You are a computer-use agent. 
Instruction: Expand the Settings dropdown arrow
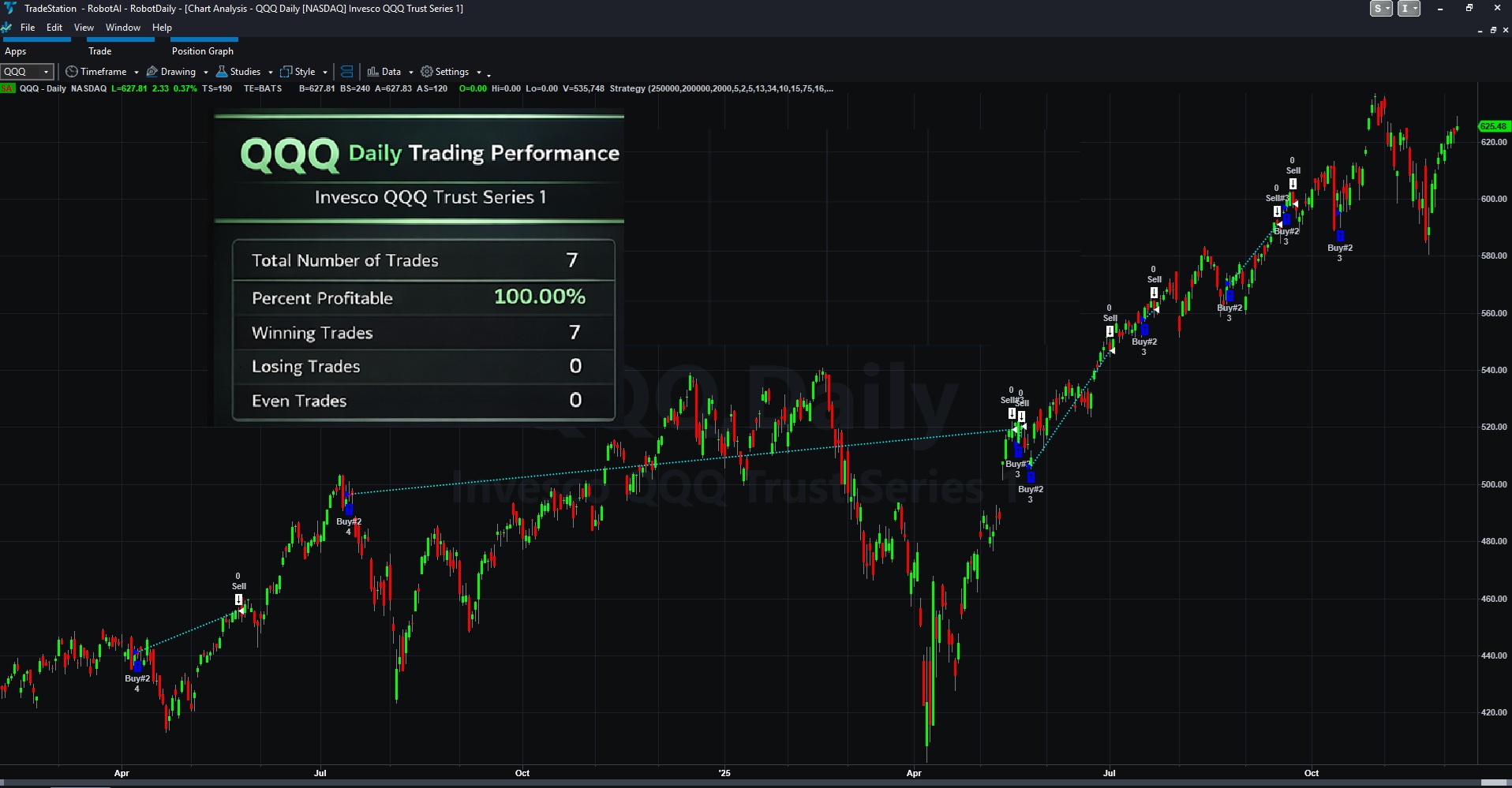(x=479, y=73)
